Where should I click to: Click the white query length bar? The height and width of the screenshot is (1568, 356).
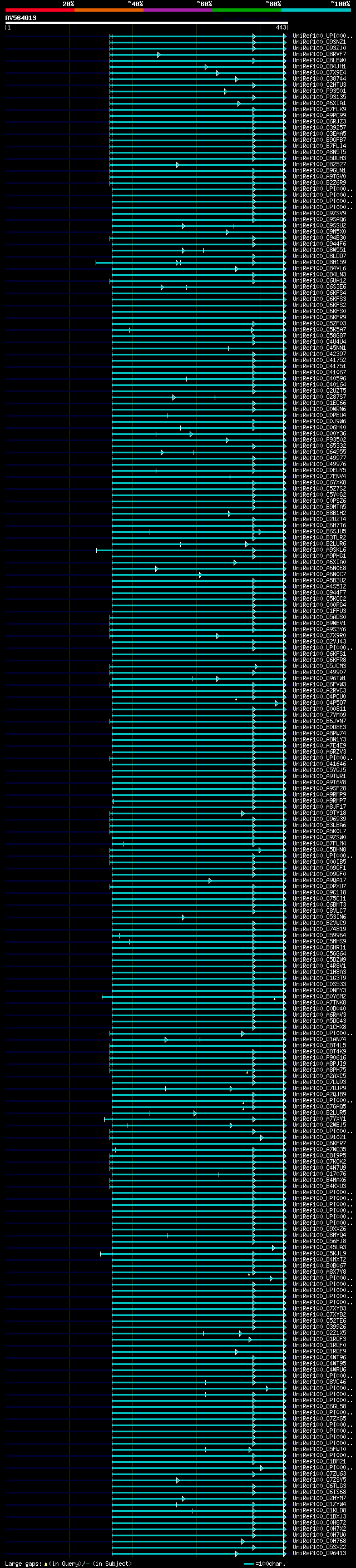[x=147, y=22]
